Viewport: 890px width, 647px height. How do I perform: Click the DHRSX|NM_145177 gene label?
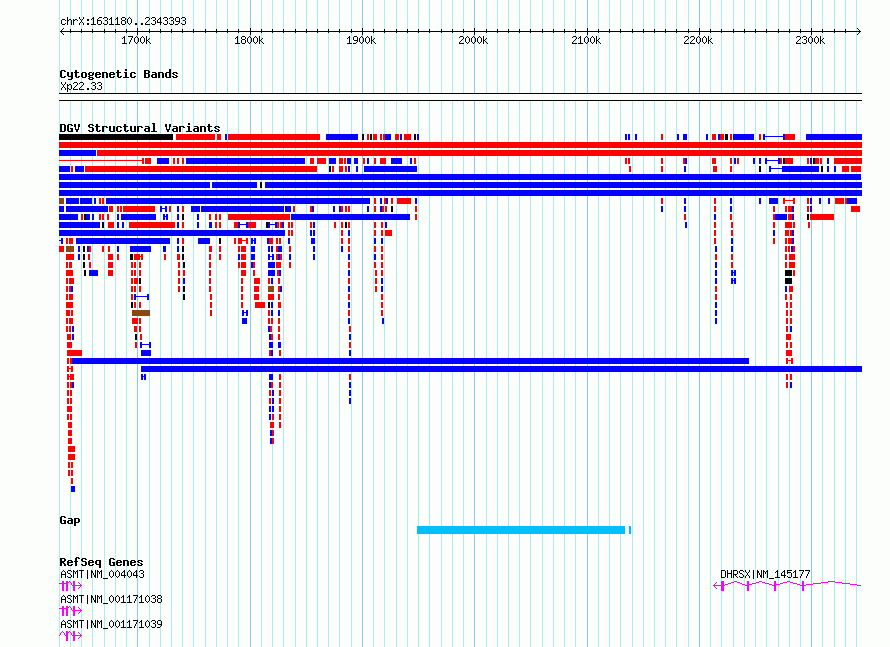(x=765, y=574)
